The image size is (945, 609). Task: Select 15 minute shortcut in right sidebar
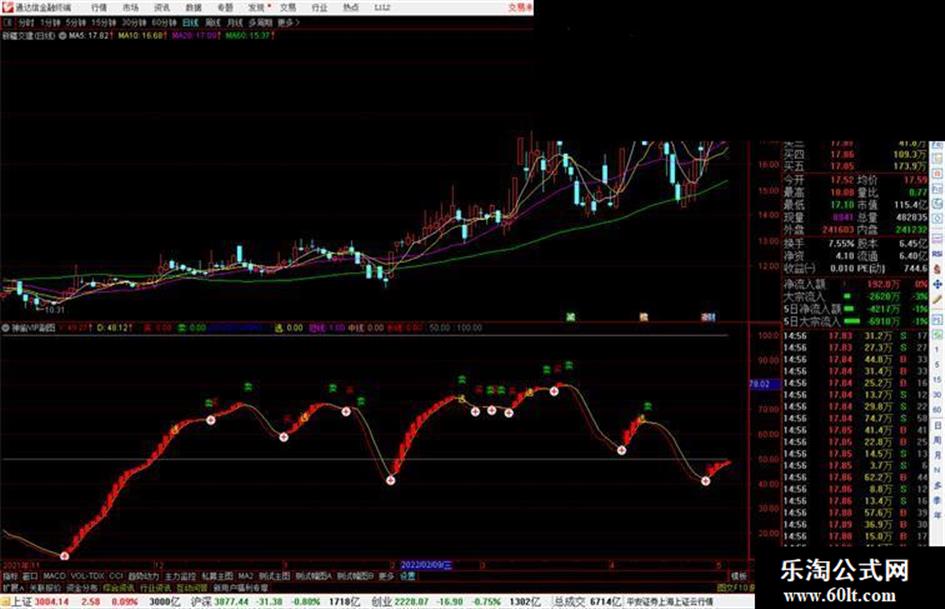(938, 380)
